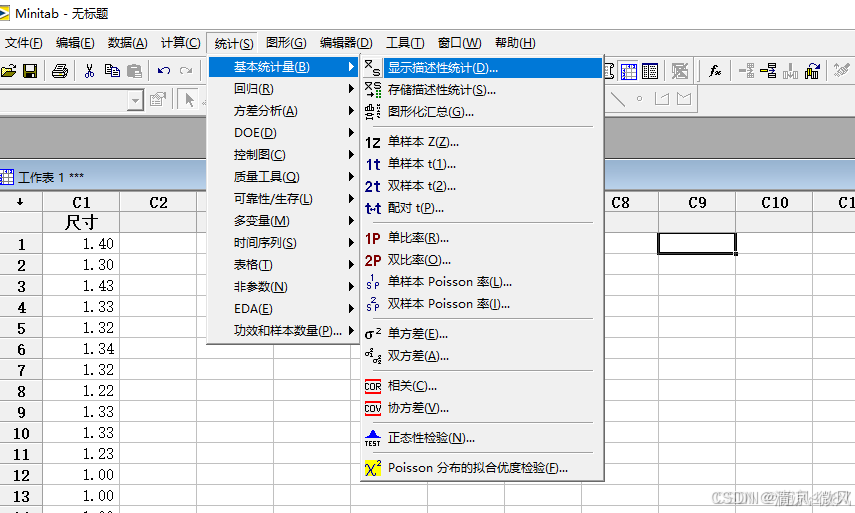
Task: Expand the 可靠性/生存(L) submenu
Action: [284, 199]
